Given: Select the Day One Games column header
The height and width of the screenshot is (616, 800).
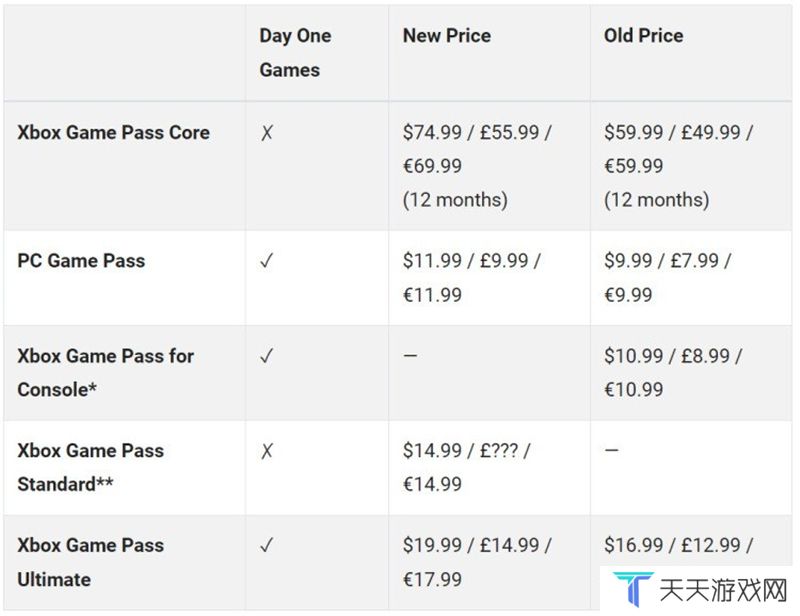Looking at the screenshot, I should pos(295,53).
